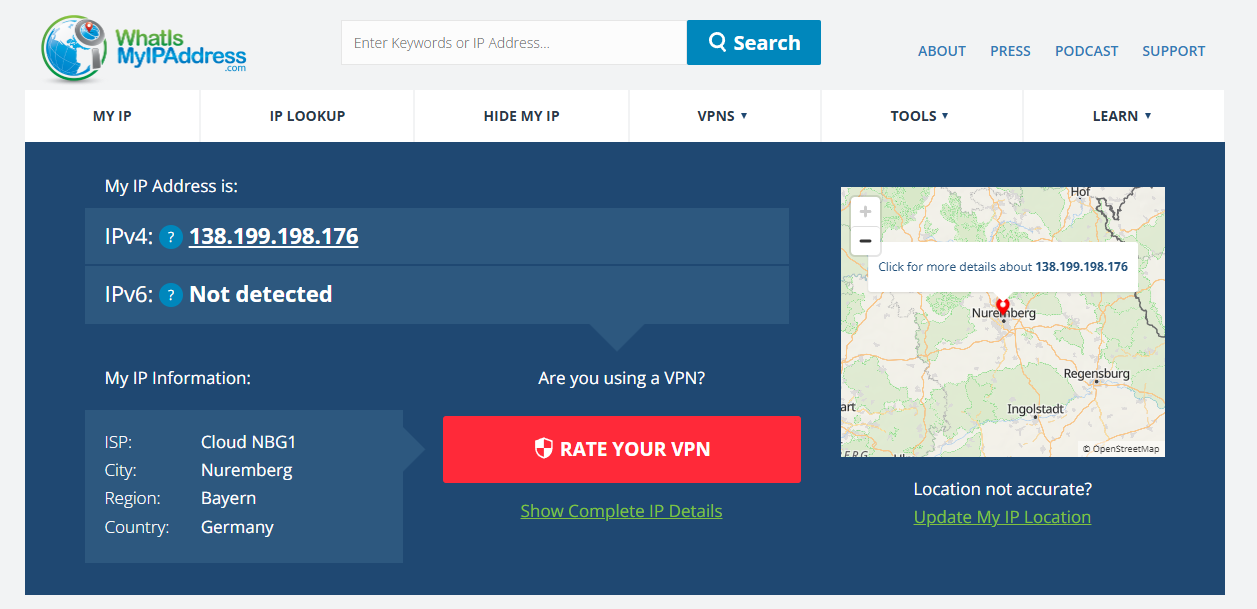Click the magnifier icon in Search button
Viewport: 1257px width, 609px height.
pos(717,42)
